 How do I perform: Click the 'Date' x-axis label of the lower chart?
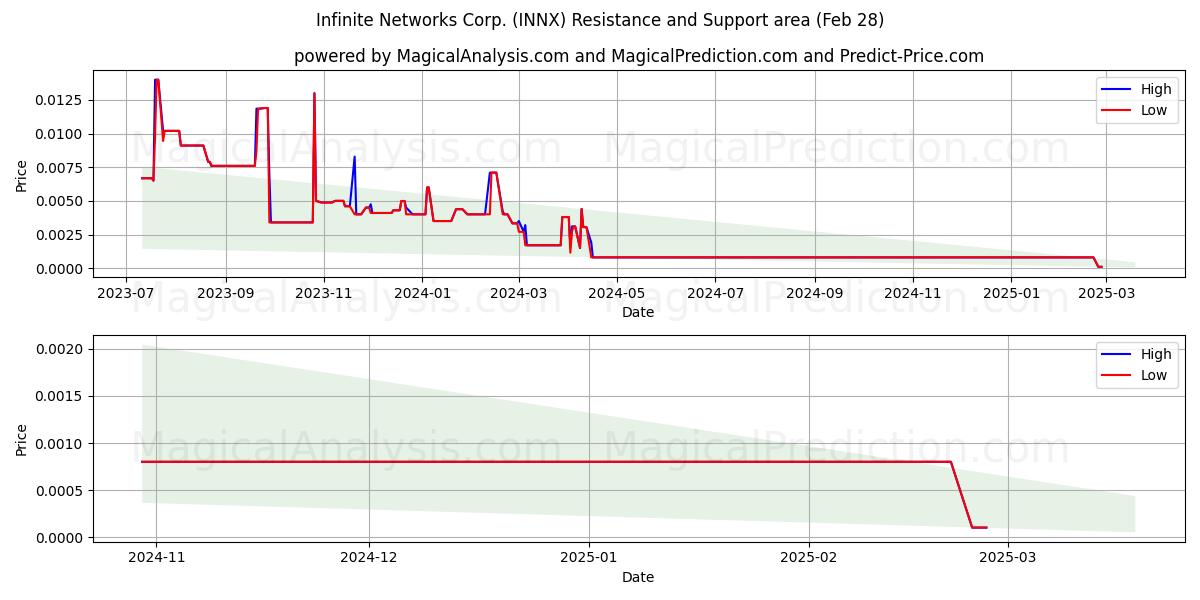tap(638, 577)
